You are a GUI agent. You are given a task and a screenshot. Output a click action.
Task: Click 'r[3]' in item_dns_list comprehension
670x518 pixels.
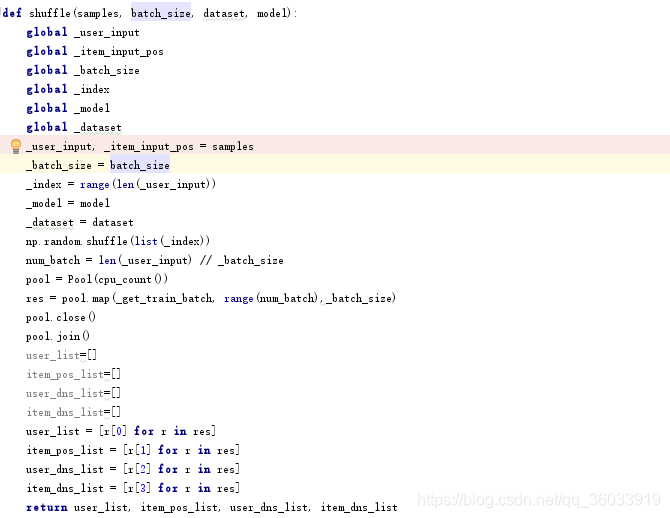pos(139,488)
